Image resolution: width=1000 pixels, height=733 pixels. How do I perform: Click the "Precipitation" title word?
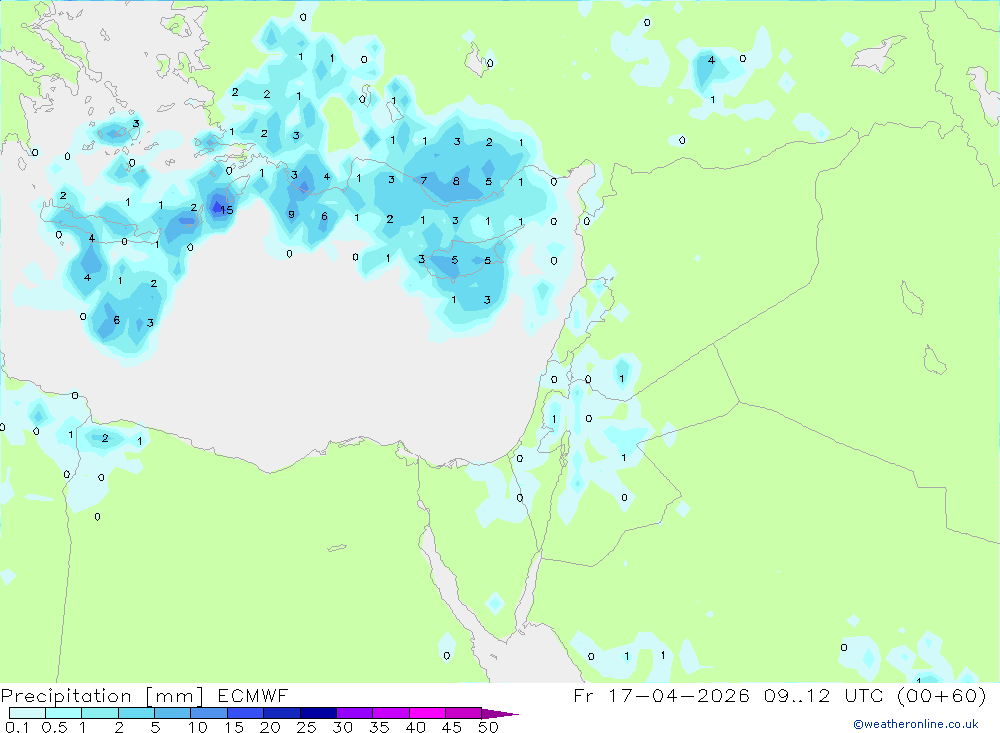click(66, 696)
